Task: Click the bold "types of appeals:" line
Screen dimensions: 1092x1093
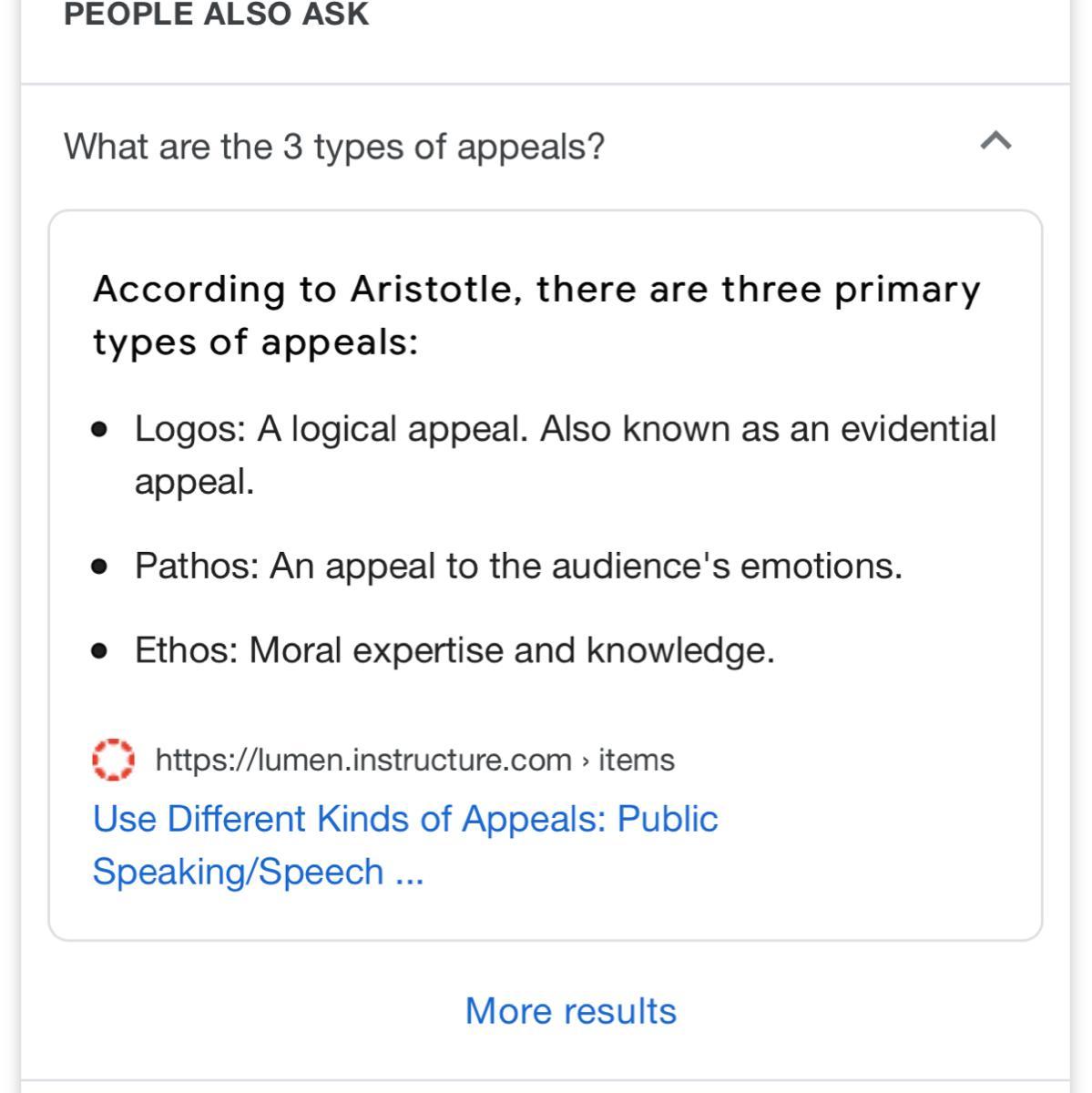Action: 256,342
